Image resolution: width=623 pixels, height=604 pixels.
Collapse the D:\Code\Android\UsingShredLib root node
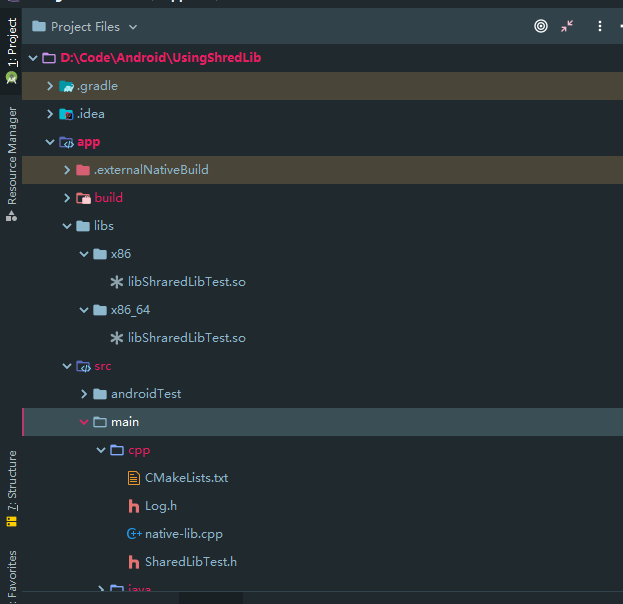pos(33,58)
